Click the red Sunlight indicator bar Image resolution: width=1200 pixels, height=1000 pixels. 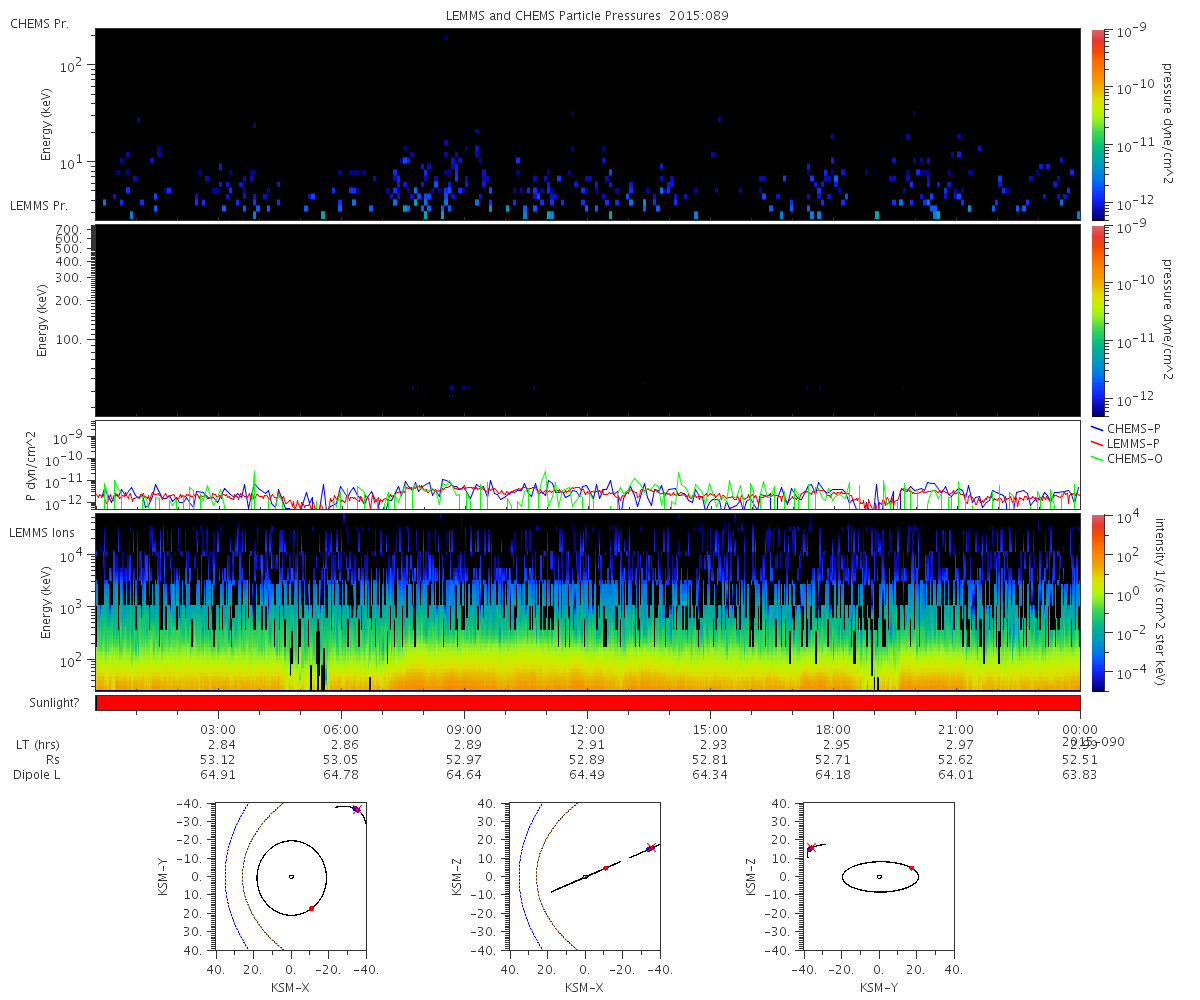[588, 703]
